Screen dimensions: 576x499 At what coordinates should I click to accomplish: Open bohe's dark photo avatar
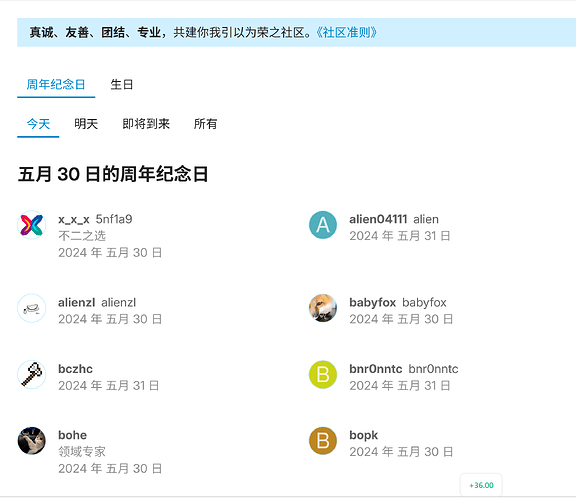(32, 441)
